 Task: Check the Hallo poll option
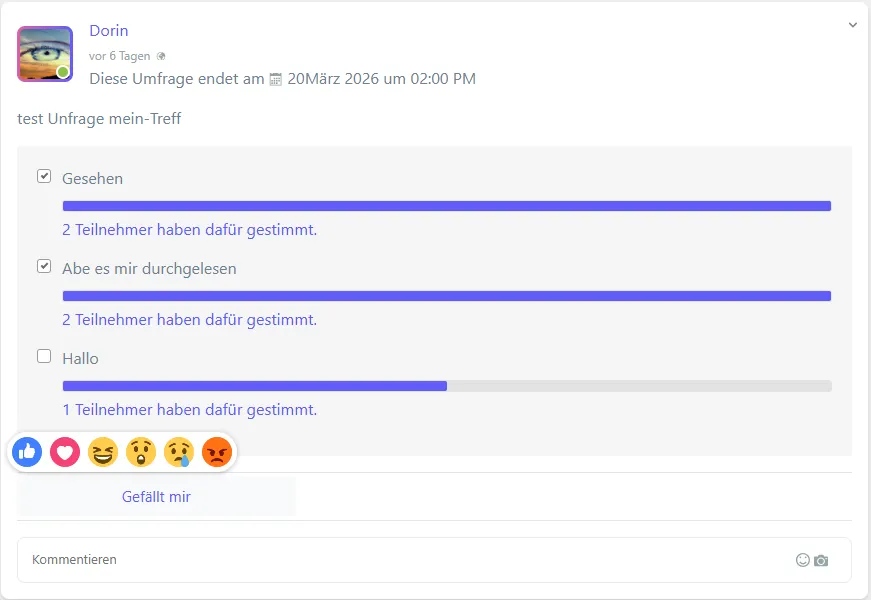point(44,356)
